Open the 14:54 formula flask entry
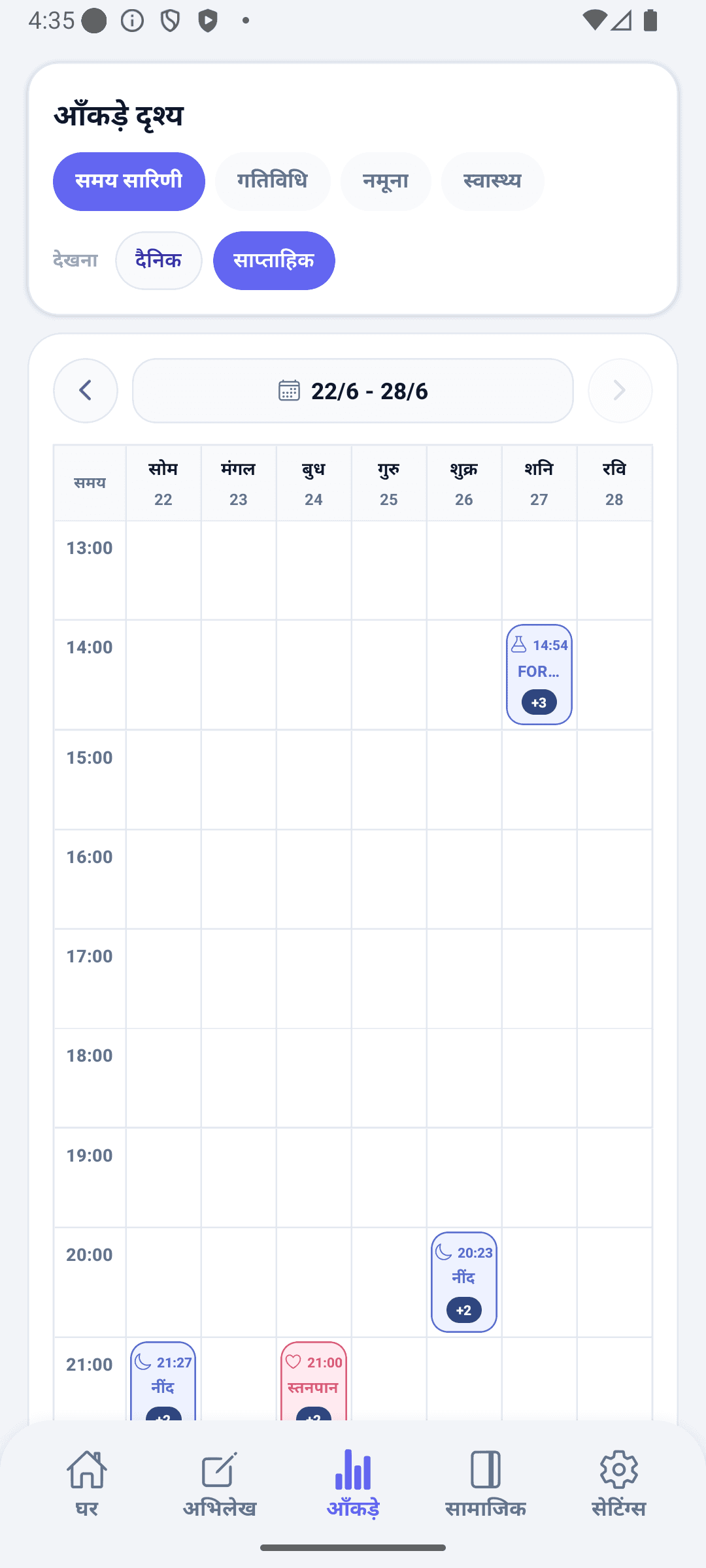Image resolution: width=706 pixels, height=1568 pixels. point(539,674)
